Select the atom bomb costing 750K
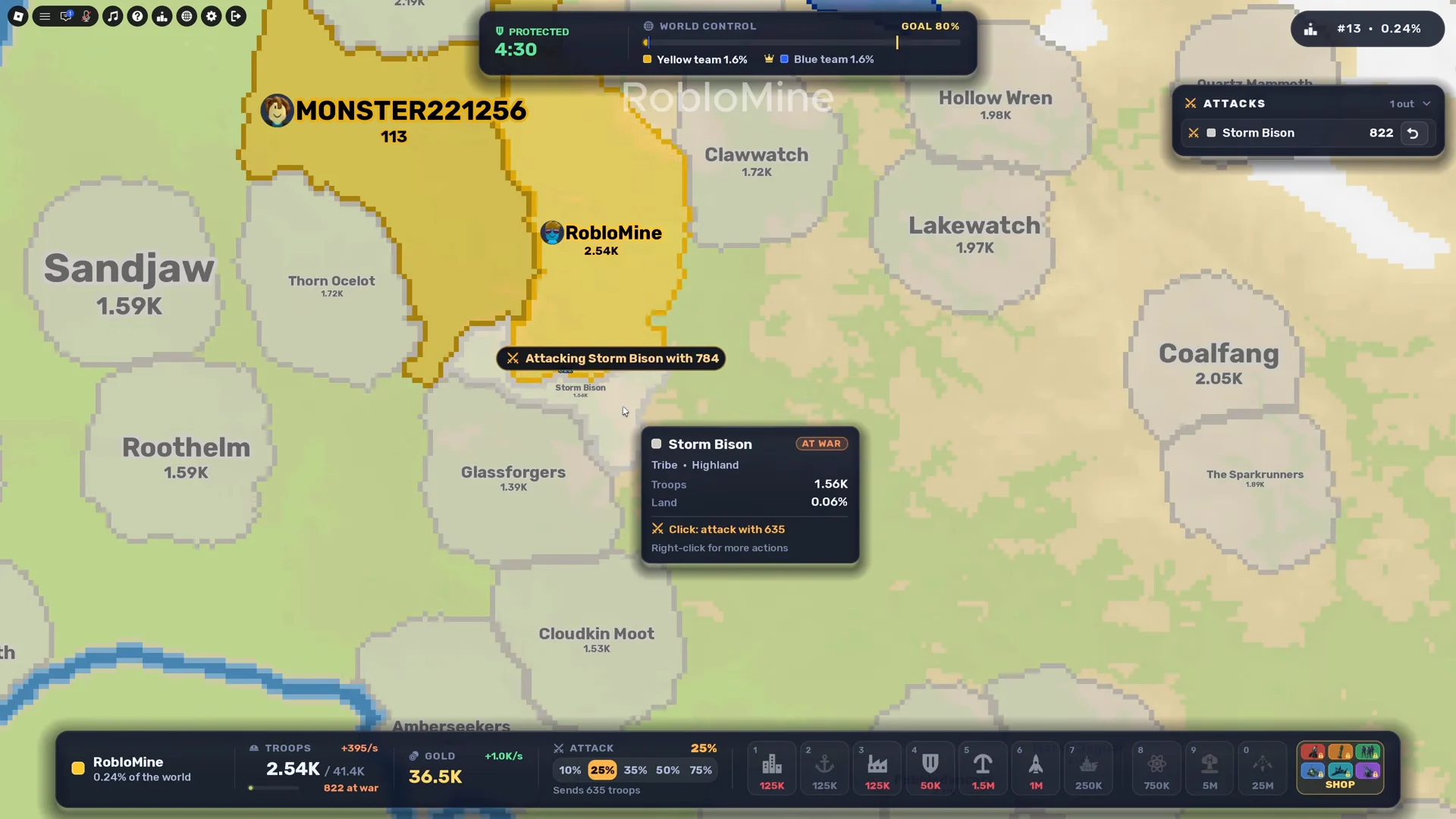 [x=1156, y=769]
